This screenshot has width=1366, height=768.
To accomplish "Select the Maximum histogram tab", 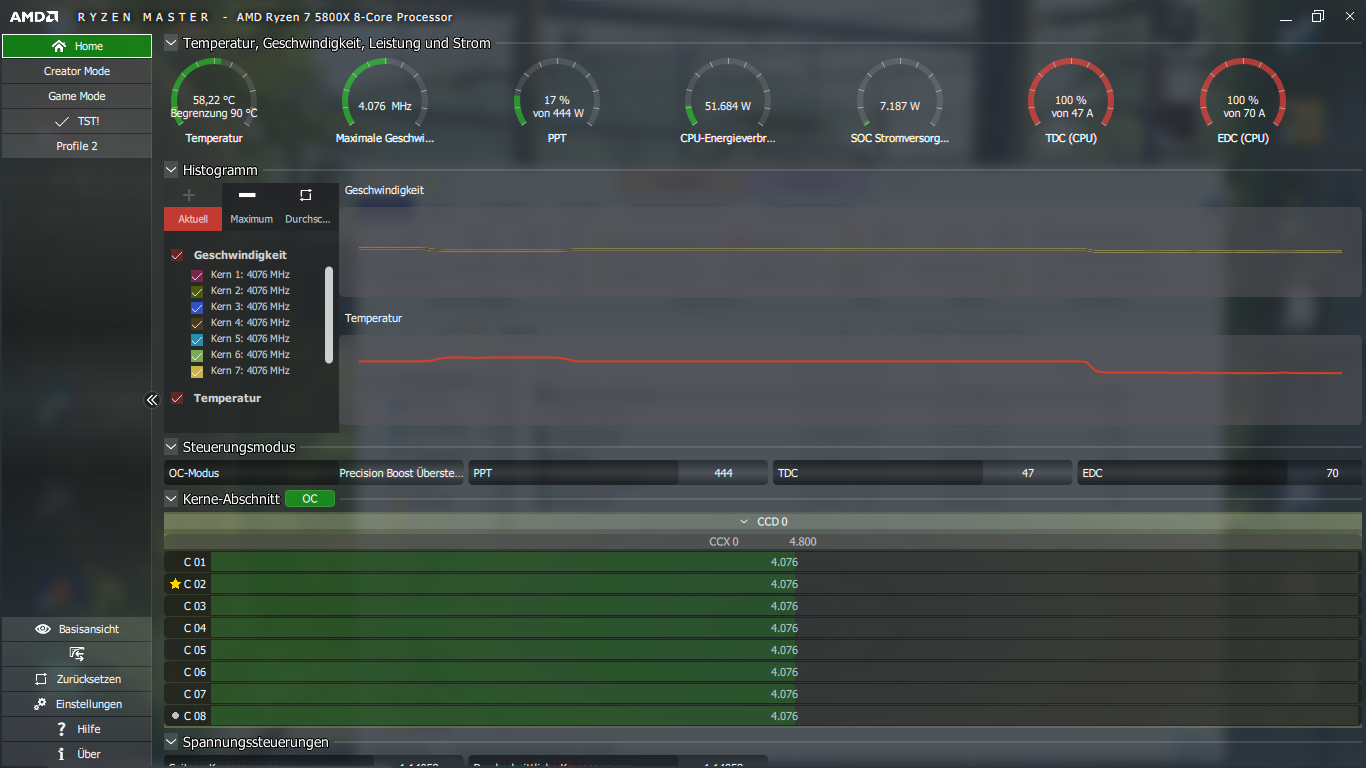I will tap(251, 219).
